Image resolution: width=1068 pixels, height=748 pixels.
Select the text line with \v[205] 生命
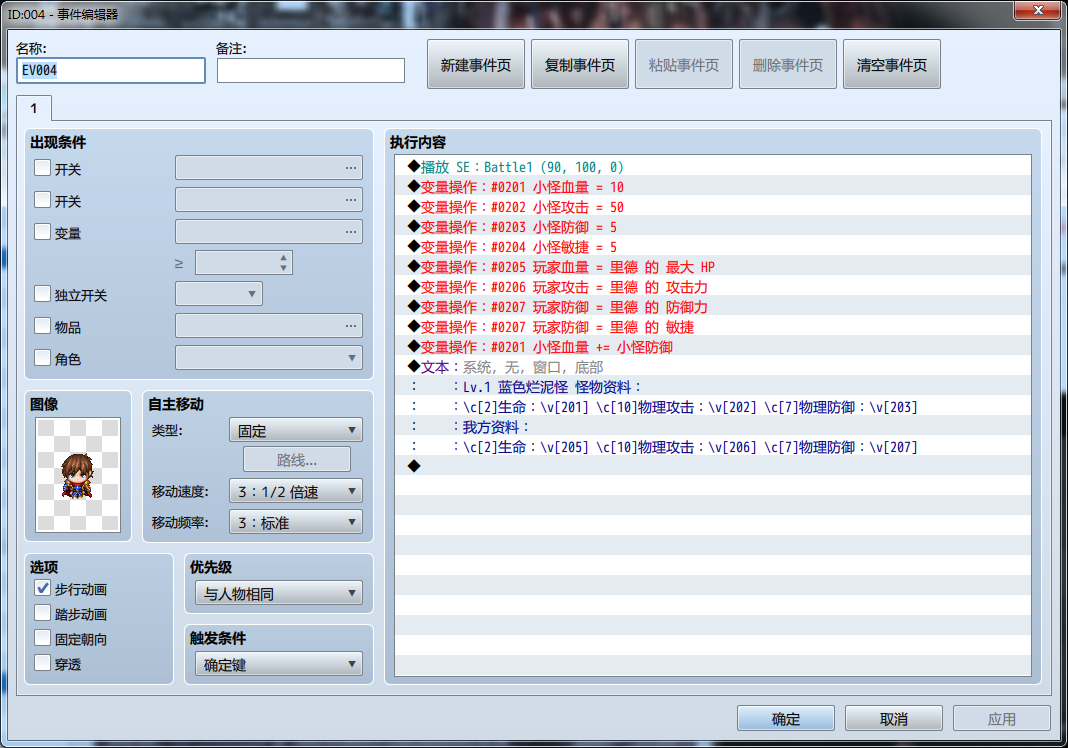(712, 447)
